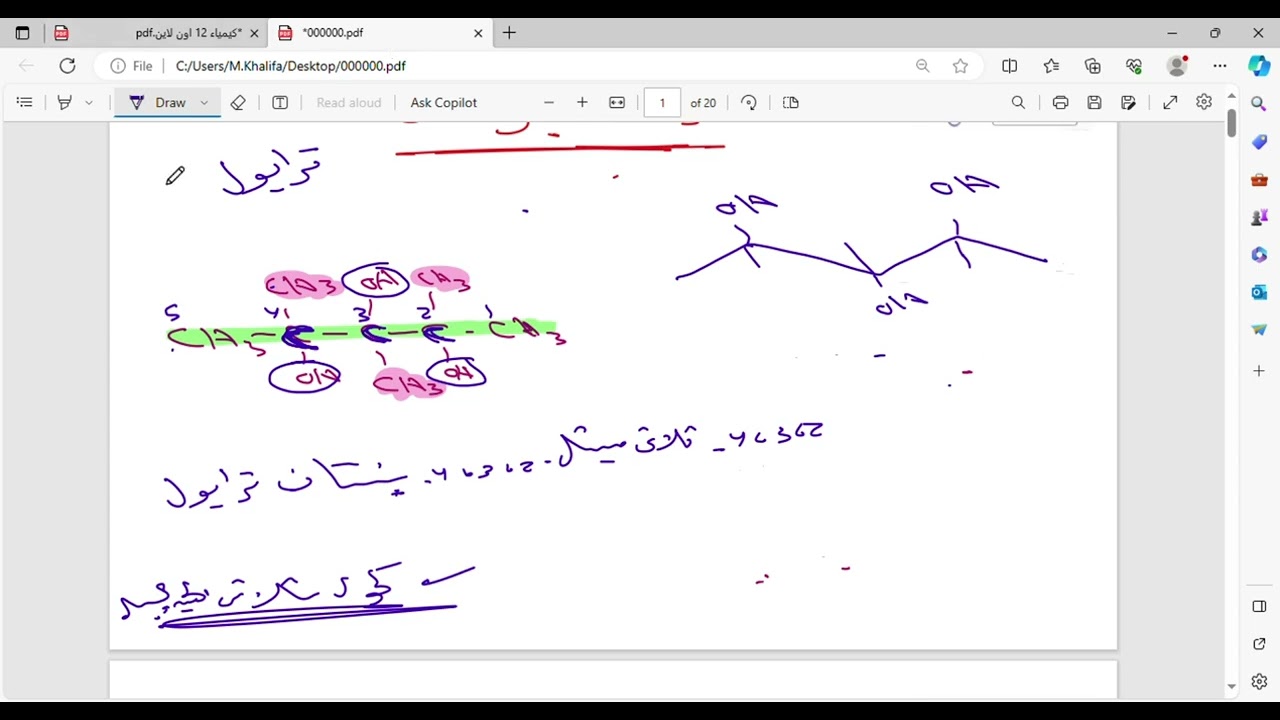
Task: Open the Page view options
Action: (x=791, y=102)
